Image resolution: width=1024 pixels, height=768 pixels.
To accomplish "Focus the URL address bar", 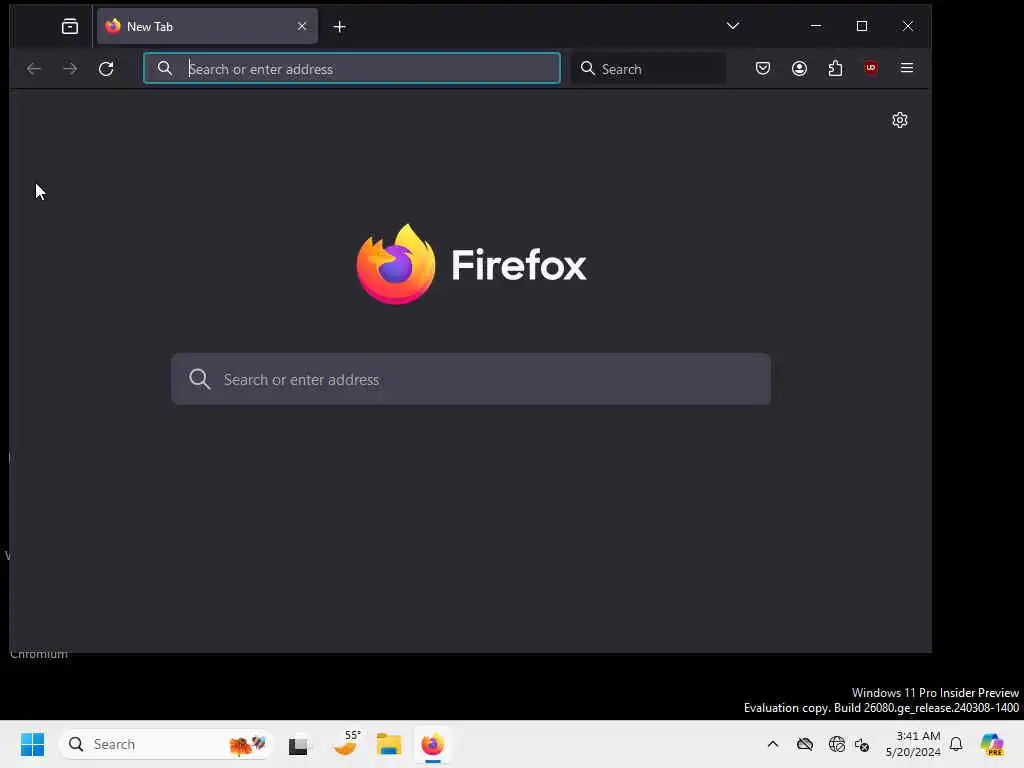I will tap(352, 69).
